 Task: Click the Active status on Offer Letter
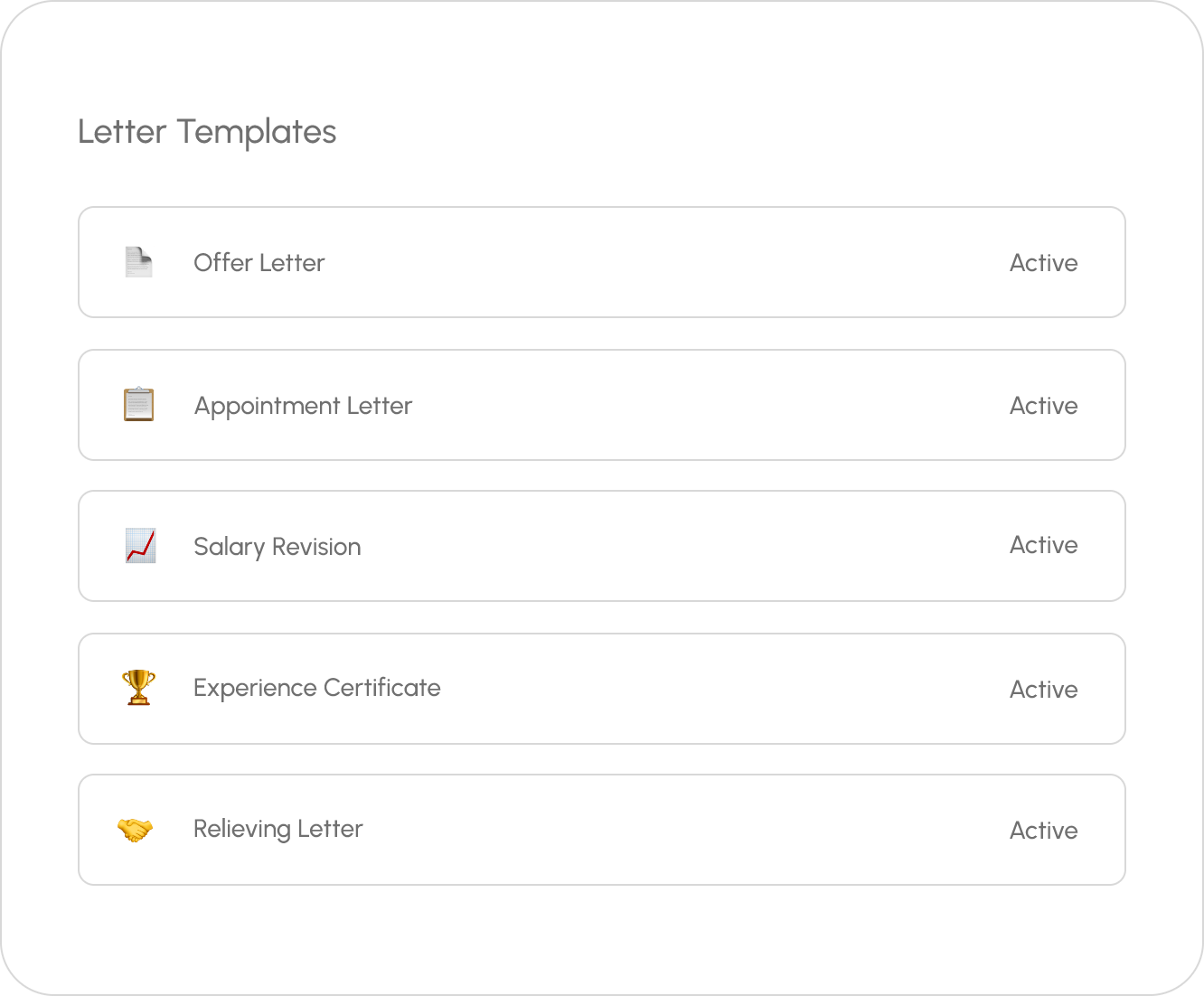coord(1043,263)
